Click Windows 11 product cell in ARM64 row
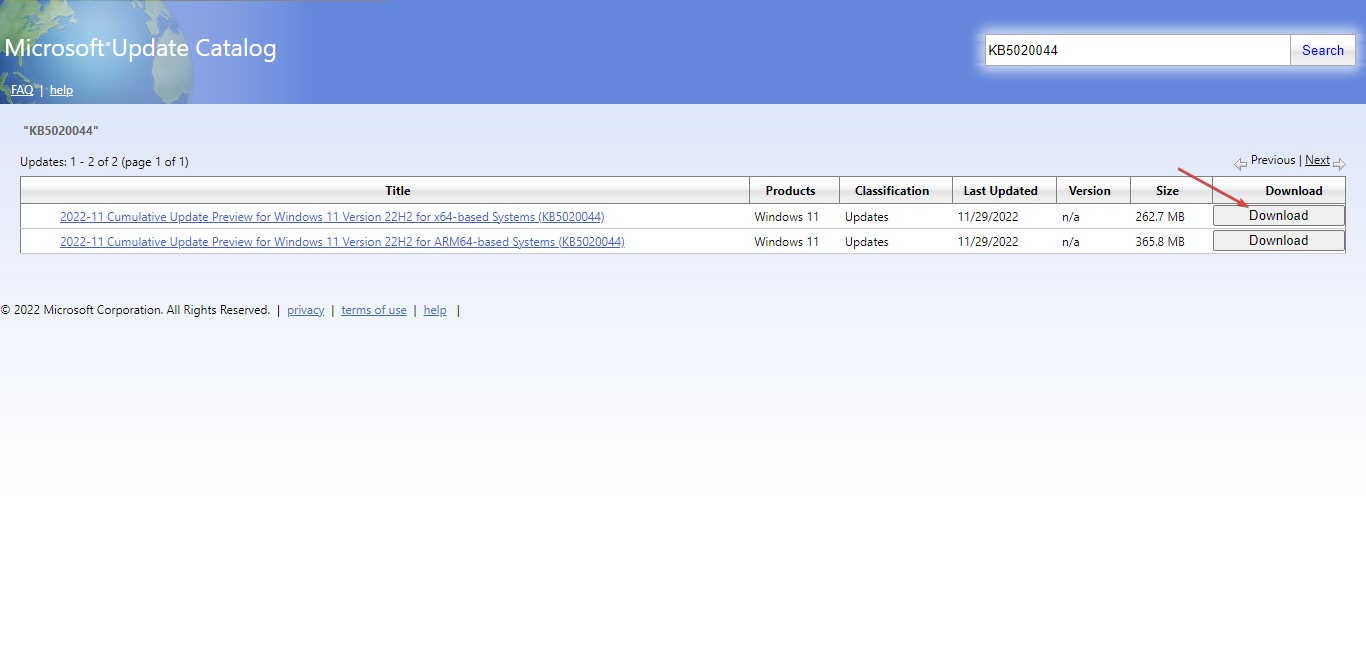The height and width of the screenshot is (653, 1366). pyautogui.click(x=787, y=242)
